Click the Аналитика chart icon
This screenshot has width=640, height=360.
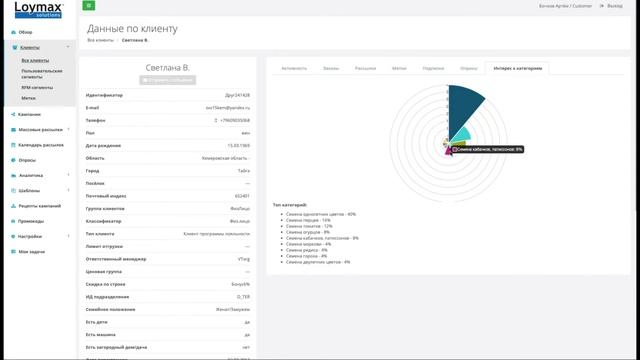click(x=13, y=176)
